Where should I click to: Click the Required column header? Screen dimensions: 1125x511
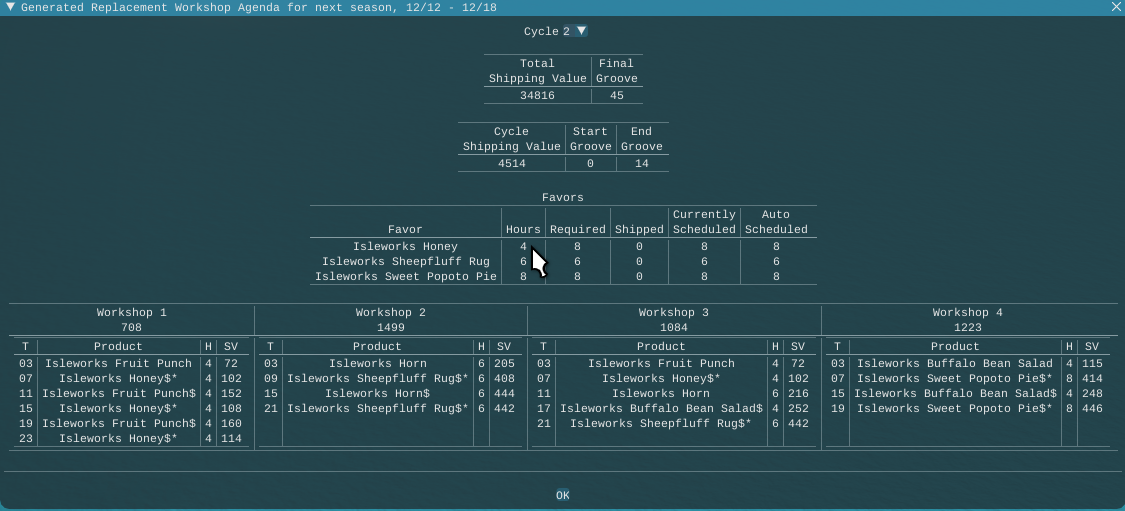(578, 230)
